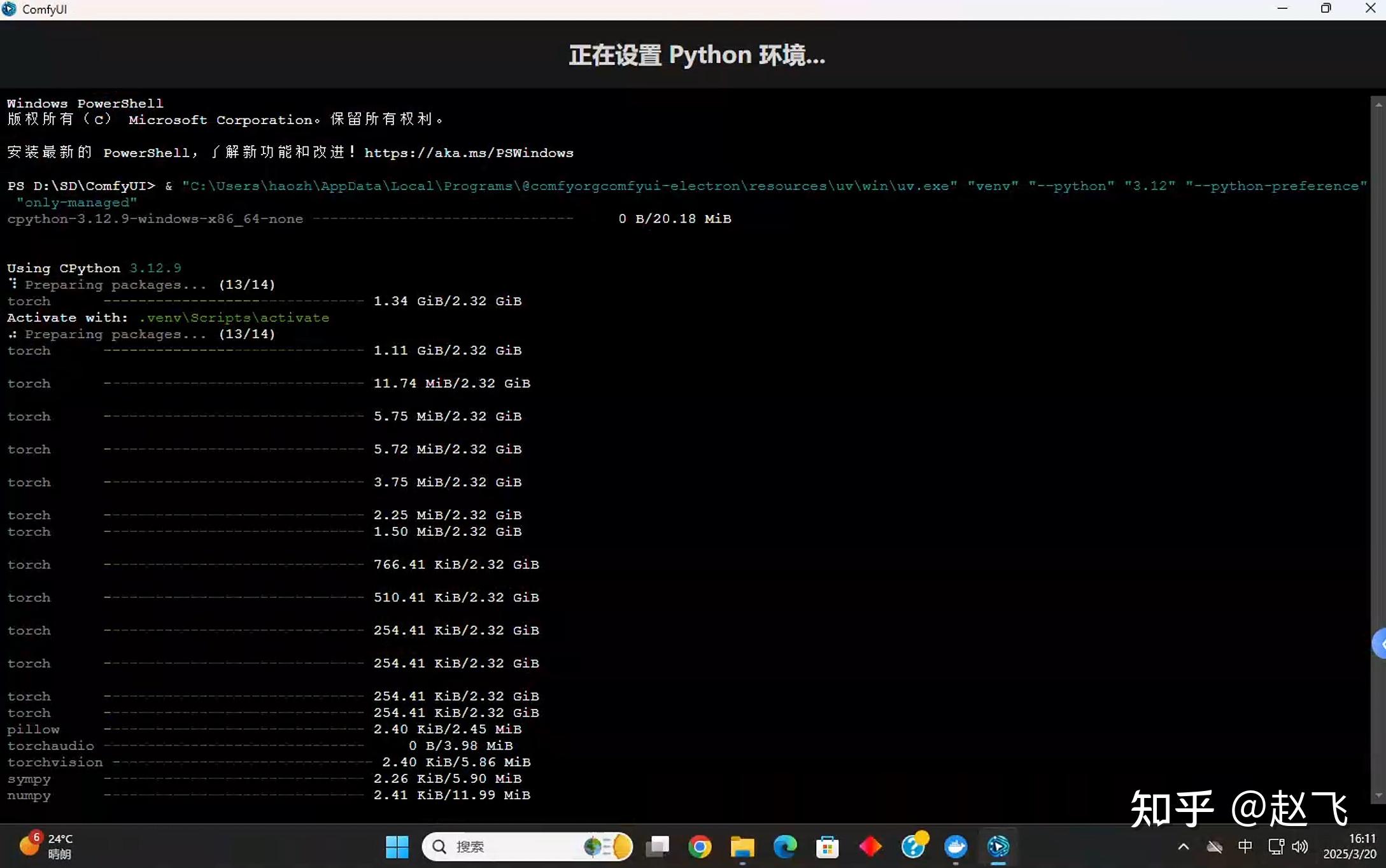Click the OneDrive offline cloud icon
This screenshot has height=868, width=1386.
click(x=1214, y=846)
